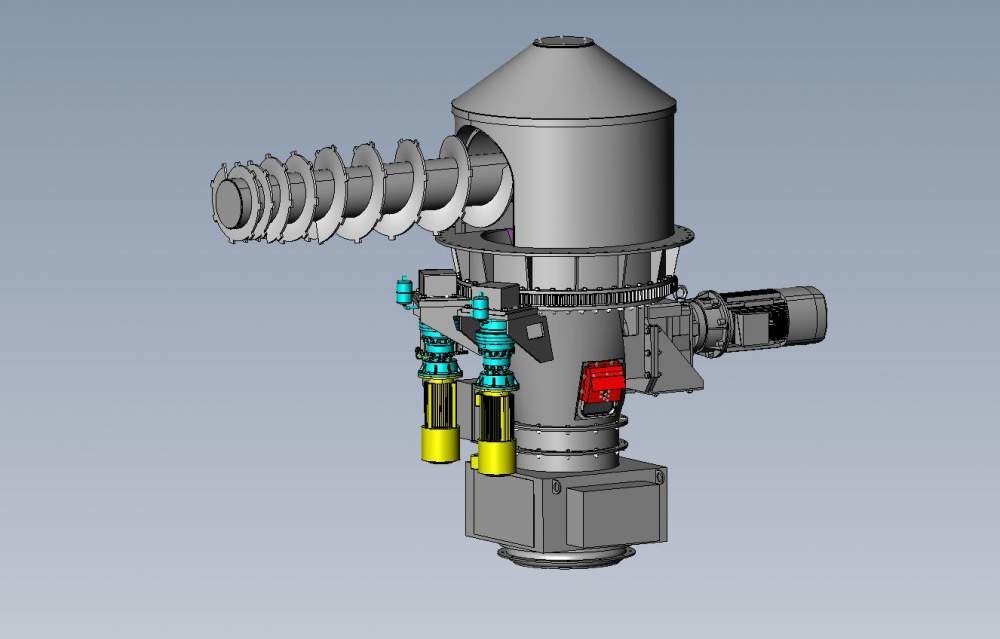This screenshot has height=639, width=1000.
Task: Click the left yellow motor
Action: point(440,420)
